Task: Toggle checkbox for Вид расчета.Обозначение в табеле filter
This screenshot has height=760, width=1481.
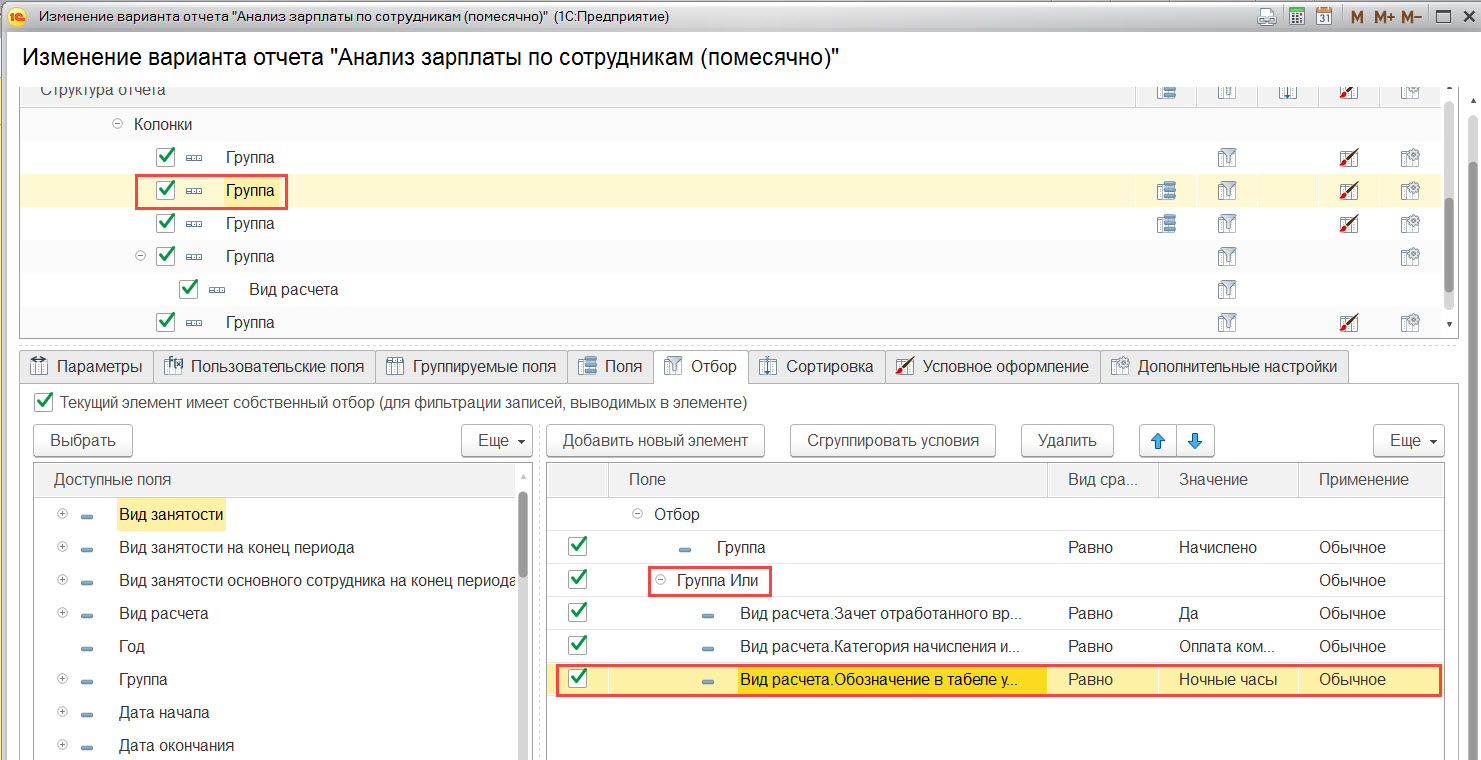Action: coord(577,678)
